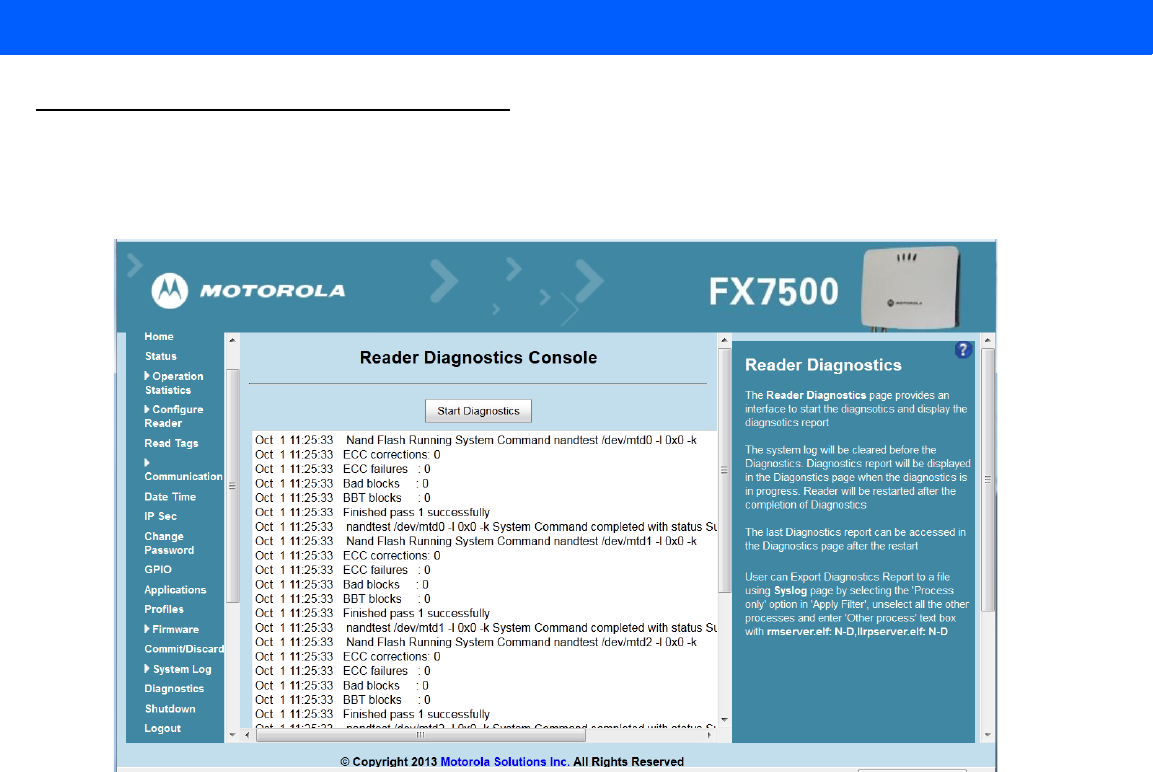Click the console scroll down arrow
Viewport: 1153px width, 772px height.
click(724, 720)
